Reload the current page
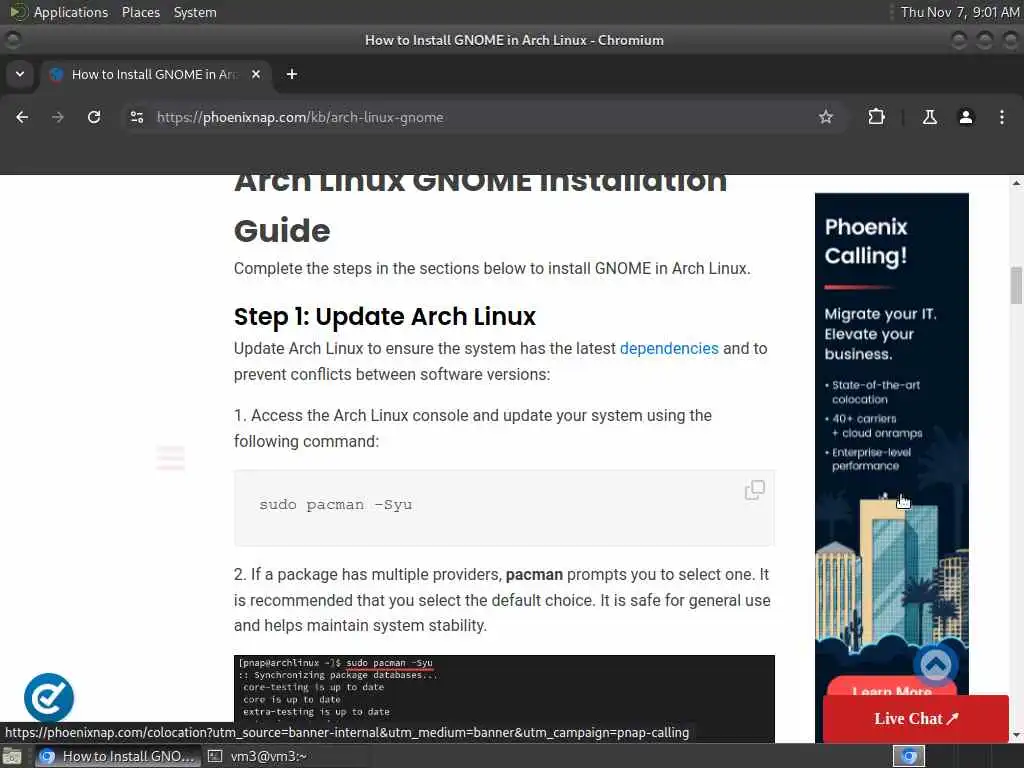 [94, 117]
